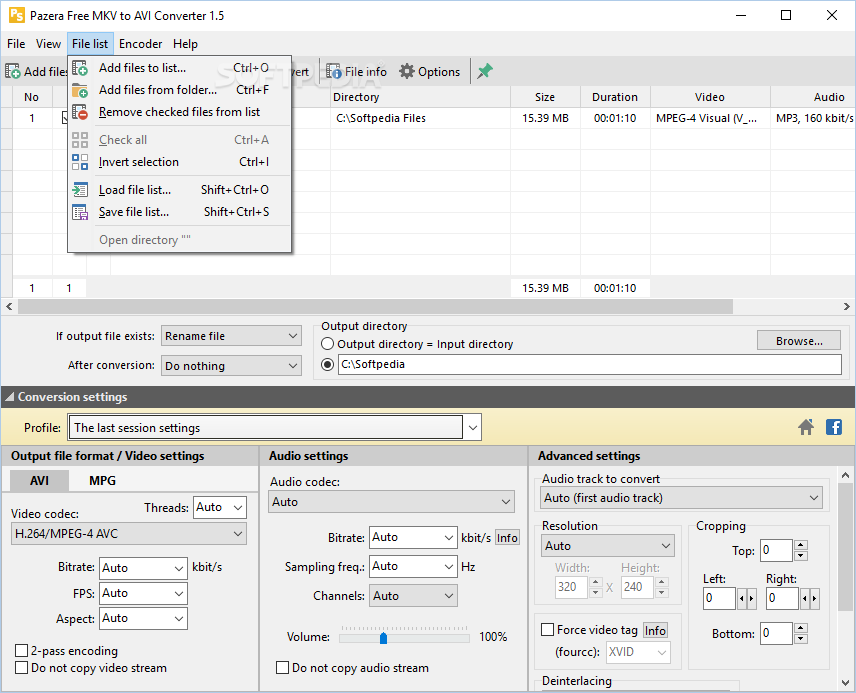Viewport: 856px width, 693px height.
Task: Check Do not copy video stream
Action: [22, 667]
